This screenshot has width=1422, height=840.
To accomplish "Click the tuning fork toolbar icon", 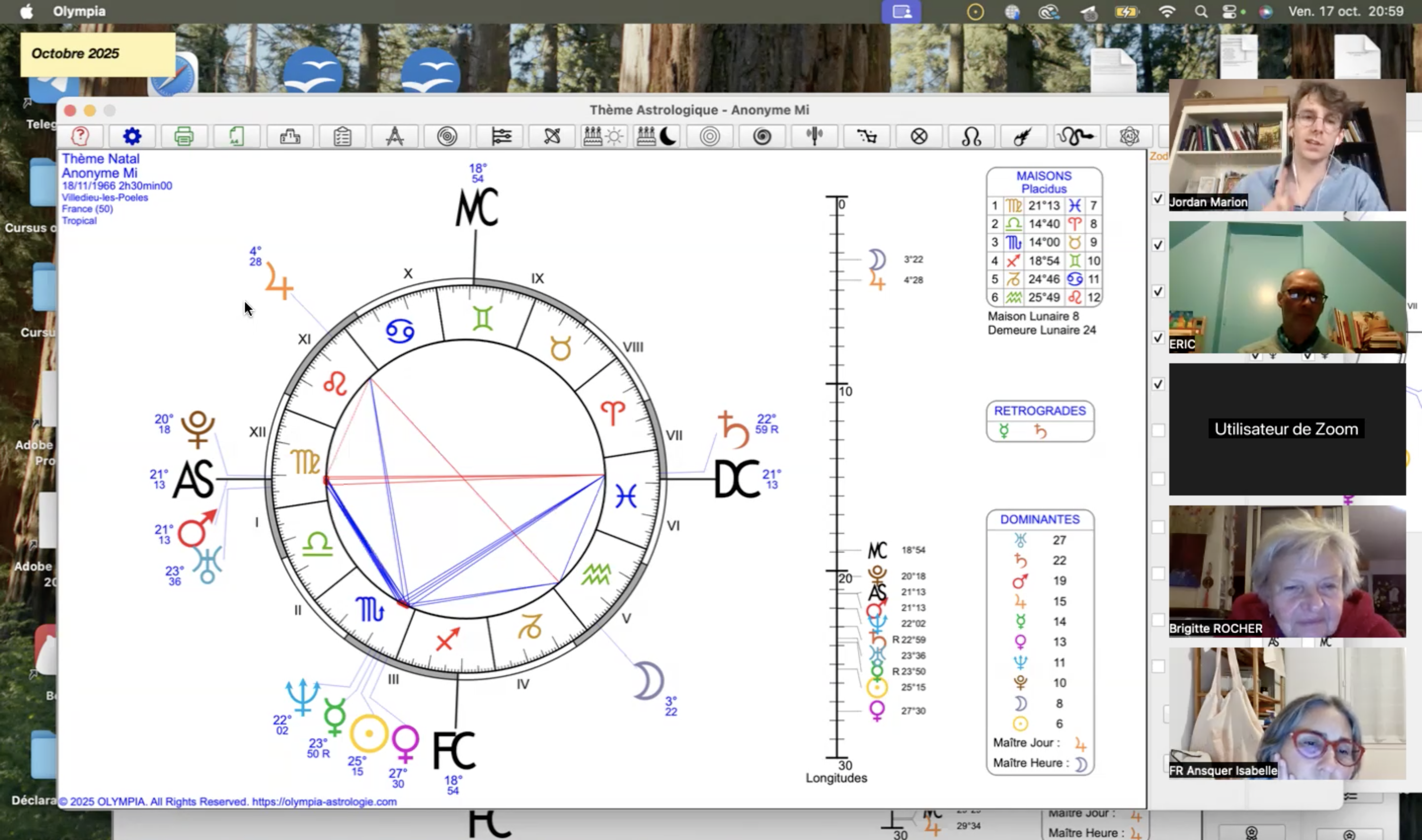I will point(814,136).
